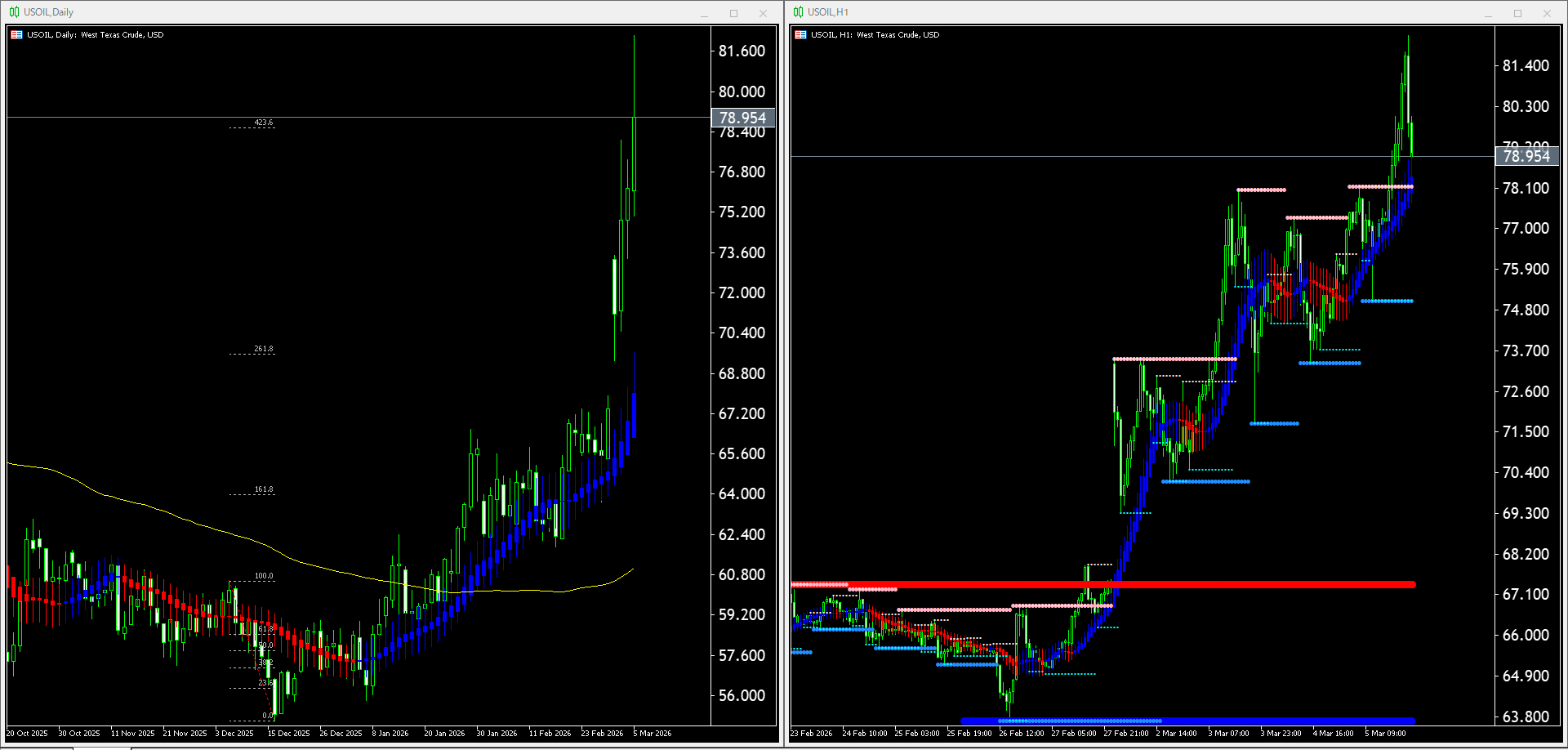
Task: Click the 100.0 Fibonacci level label
Action: click(264, 576)
